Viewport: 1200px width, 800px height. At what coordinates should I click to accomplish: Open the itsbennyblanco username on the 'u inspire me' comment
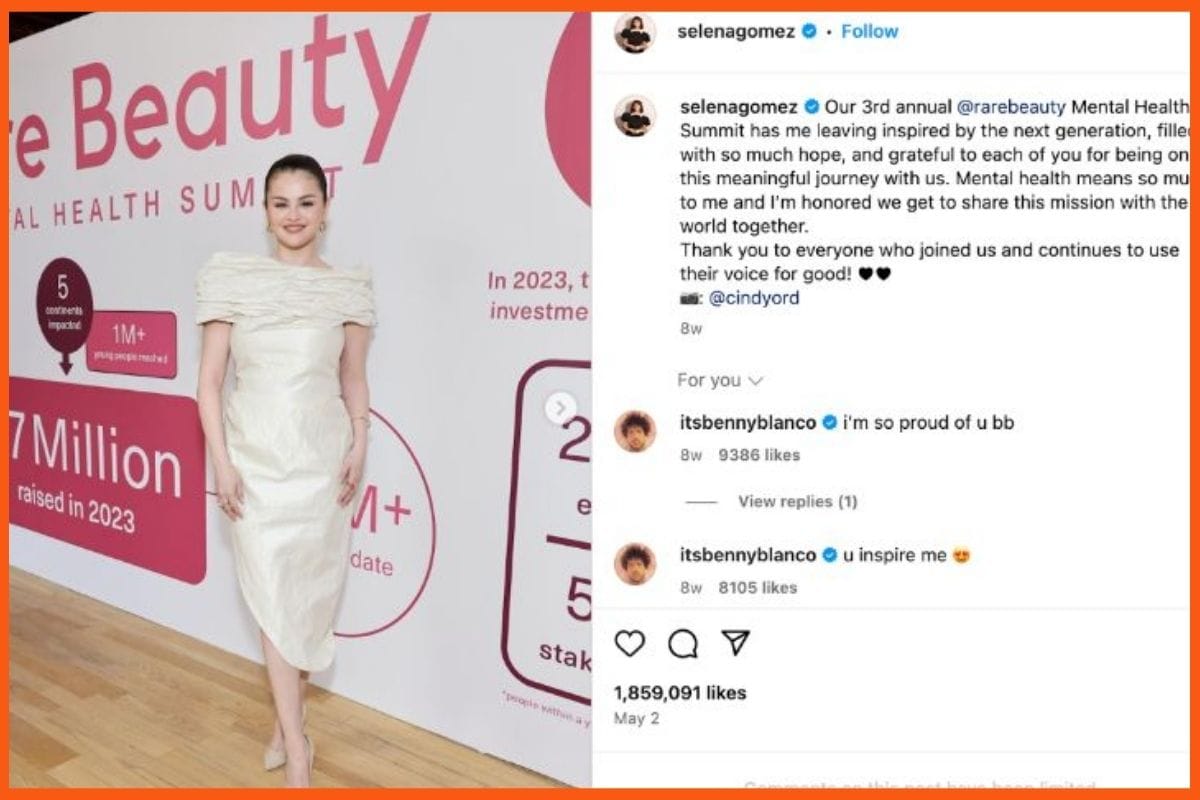[748, 556]
